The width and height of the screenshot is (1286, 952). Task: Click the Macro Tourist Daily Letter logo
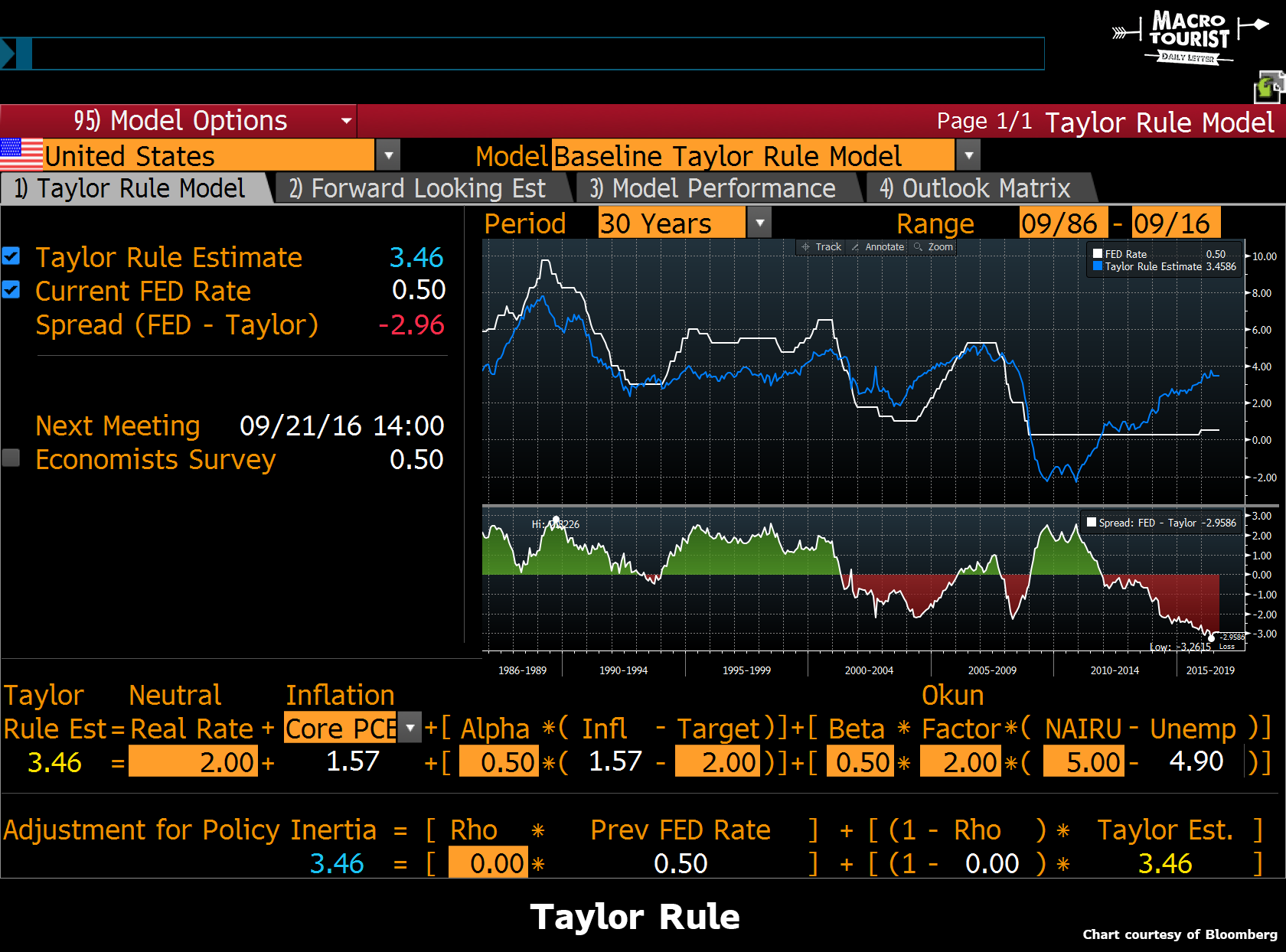1189,37
